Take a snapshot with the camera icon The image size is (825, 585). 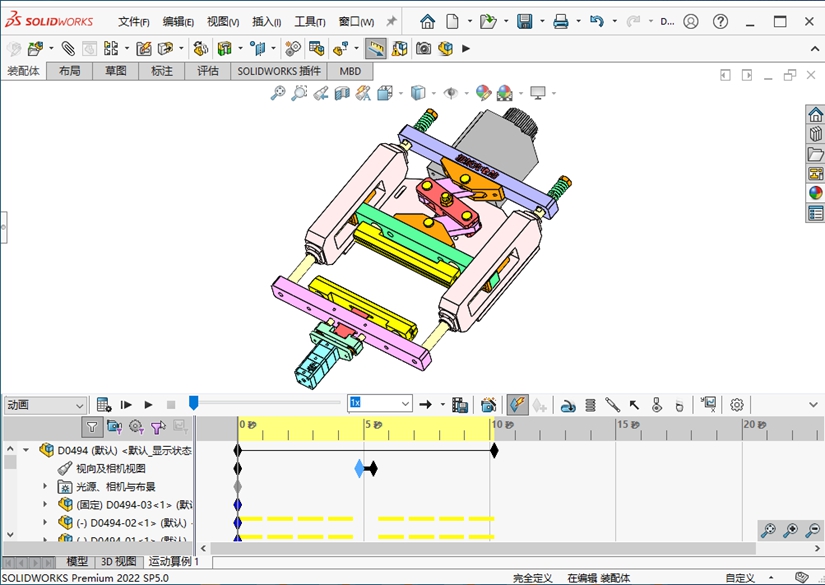tap(424, 49)
